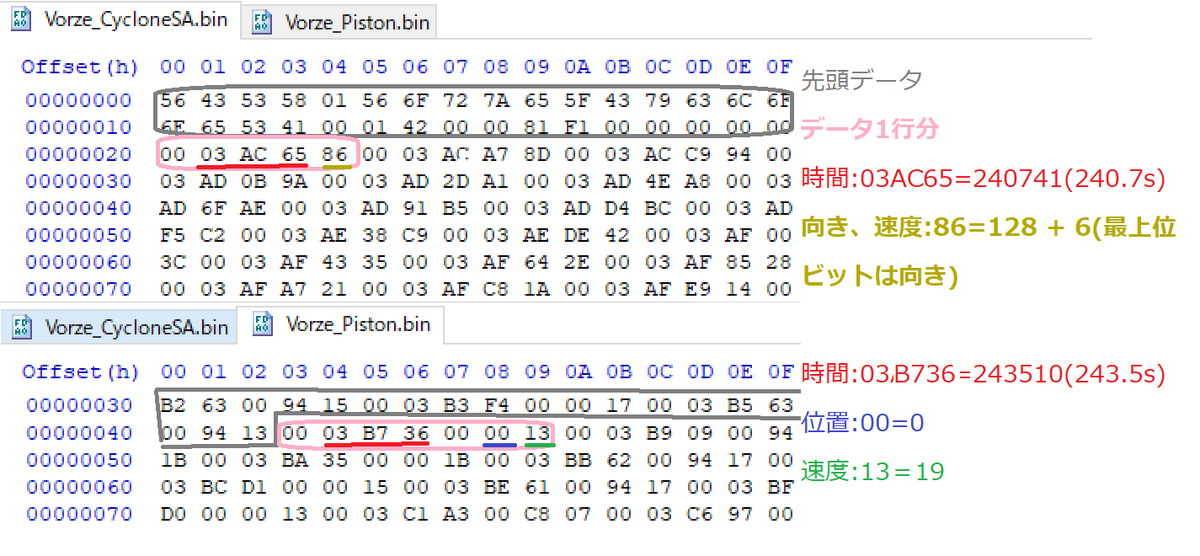Select offset 00000030 label of row starting 03 AD

(x=79, y=181)
